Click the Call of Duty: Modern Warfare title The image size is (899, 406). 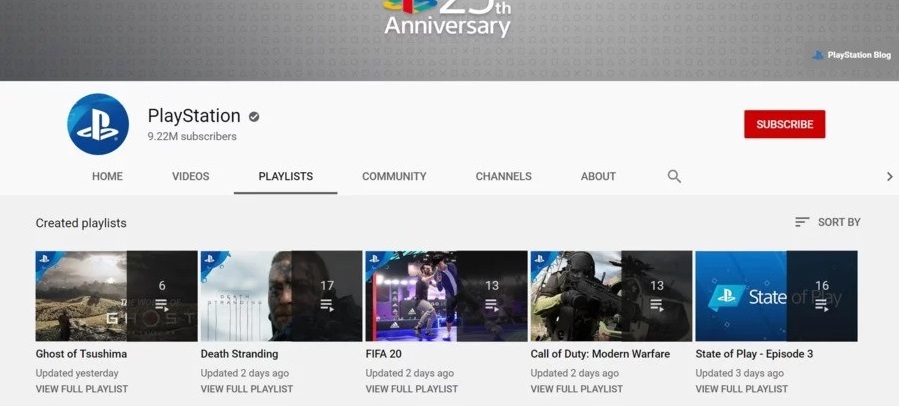600,354
